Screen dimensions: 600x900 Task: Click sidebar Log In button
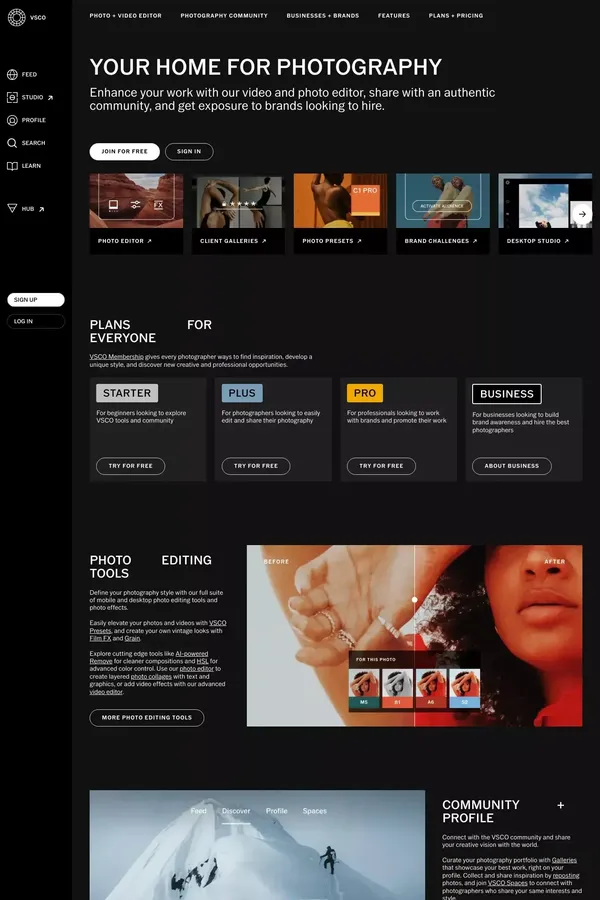pyautogui.click(x=36, y=321)
